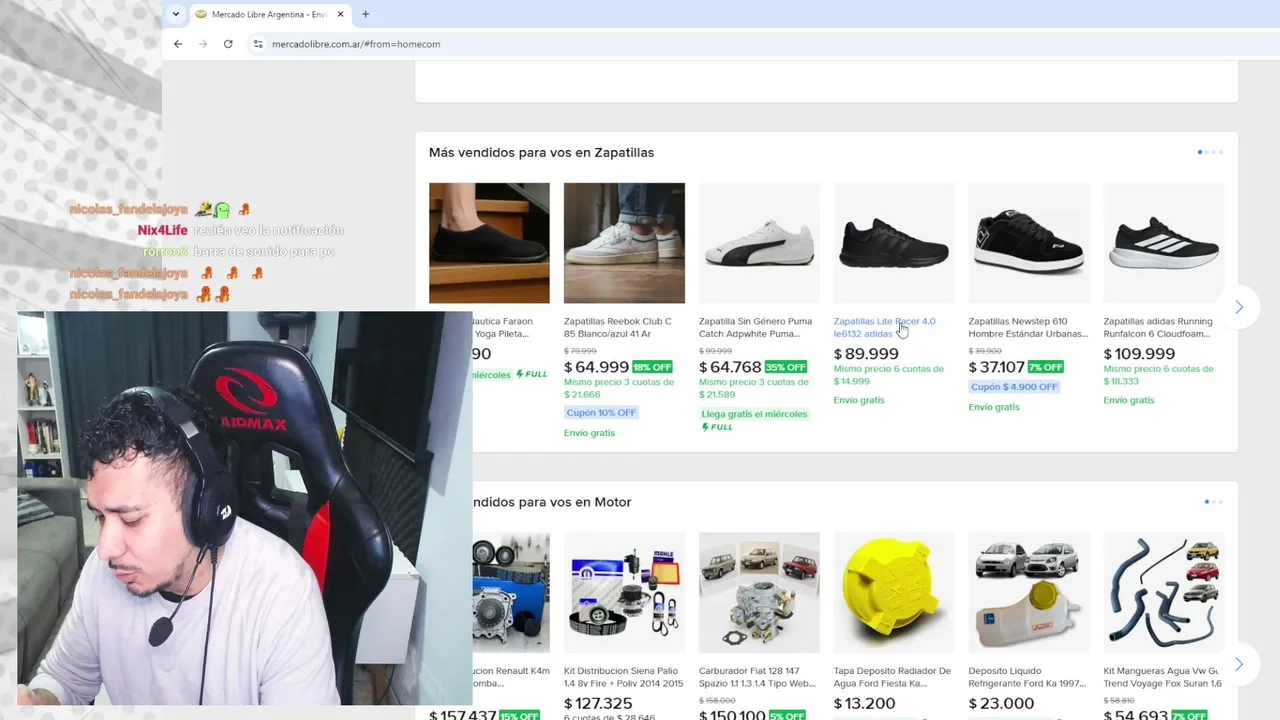
Task: Open Zapatillas adidas Running Runfalcon 6 title
Action: (x=1158, y=328)
